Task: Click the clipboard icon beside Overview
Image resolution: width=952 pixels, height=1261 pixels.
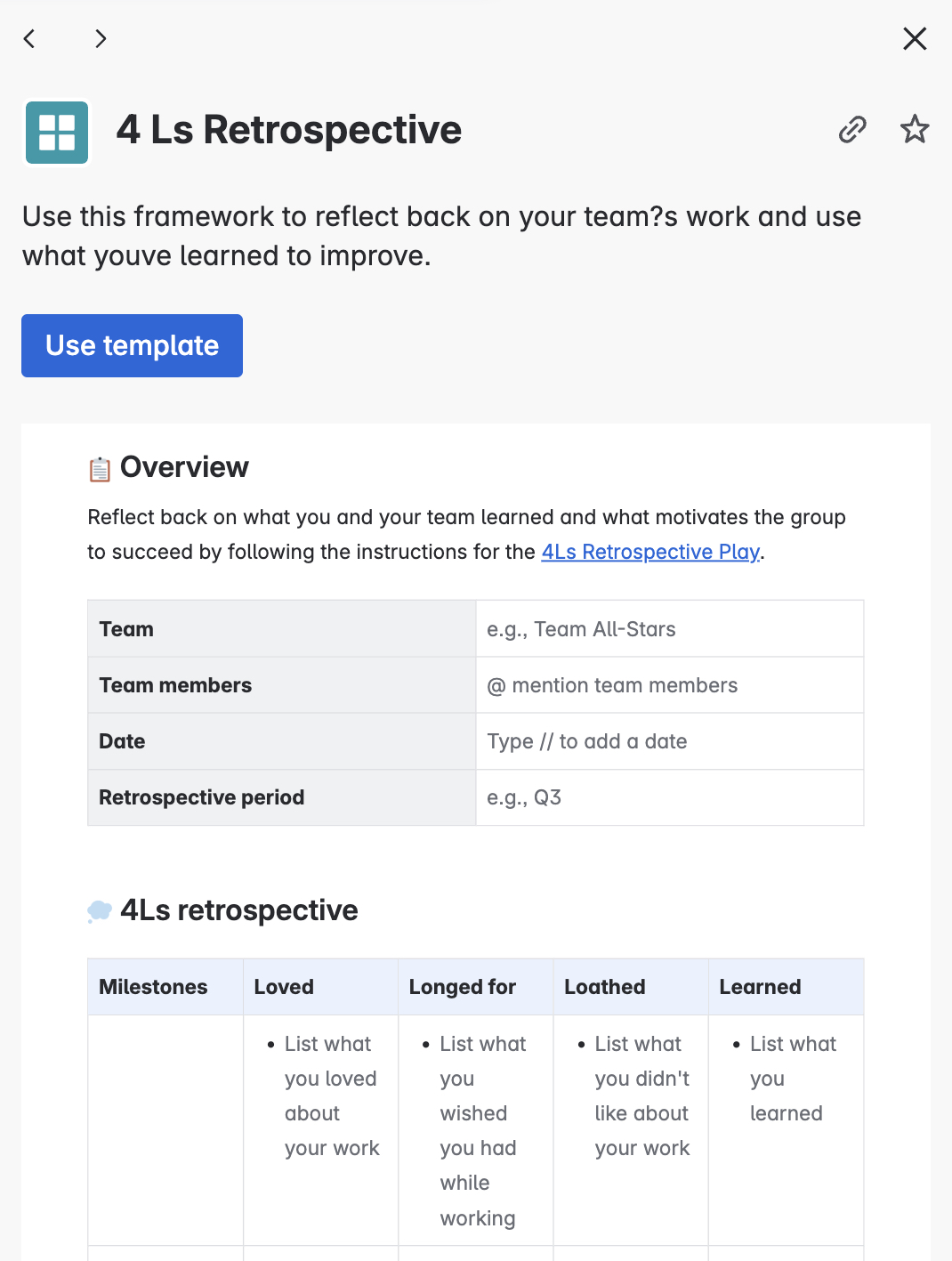Action: click(x=100, y=469)
